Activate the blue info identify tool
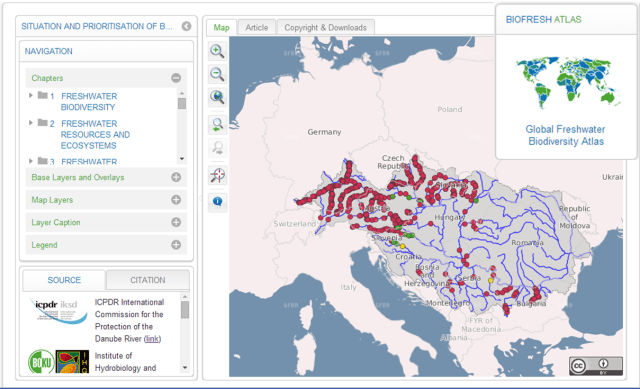The height and width of the screenshot is (389, 640). 217,201
